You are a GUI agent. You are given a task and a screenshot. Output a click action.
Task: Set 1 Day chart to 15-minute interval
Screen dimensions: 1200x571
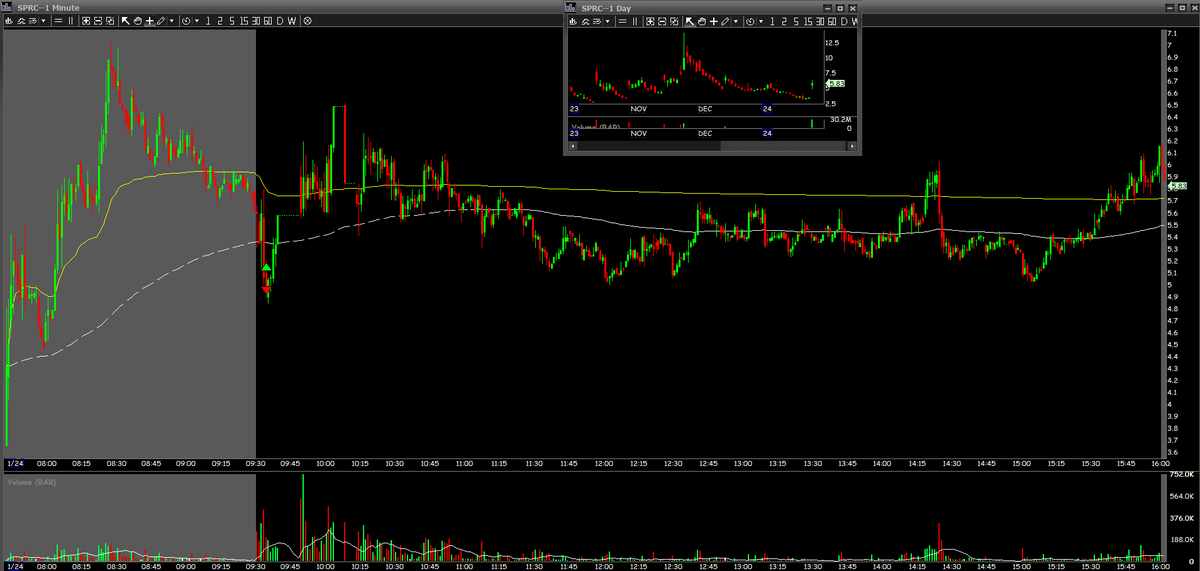(808, 21)
